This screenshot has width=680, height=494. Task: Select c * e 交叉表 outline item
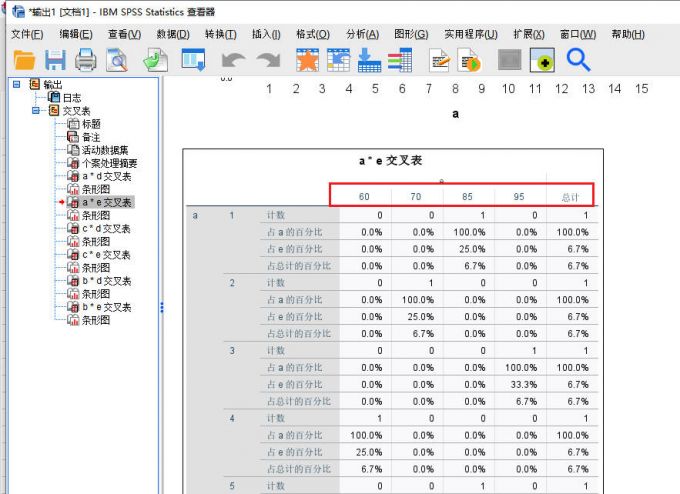click(107, 255)
